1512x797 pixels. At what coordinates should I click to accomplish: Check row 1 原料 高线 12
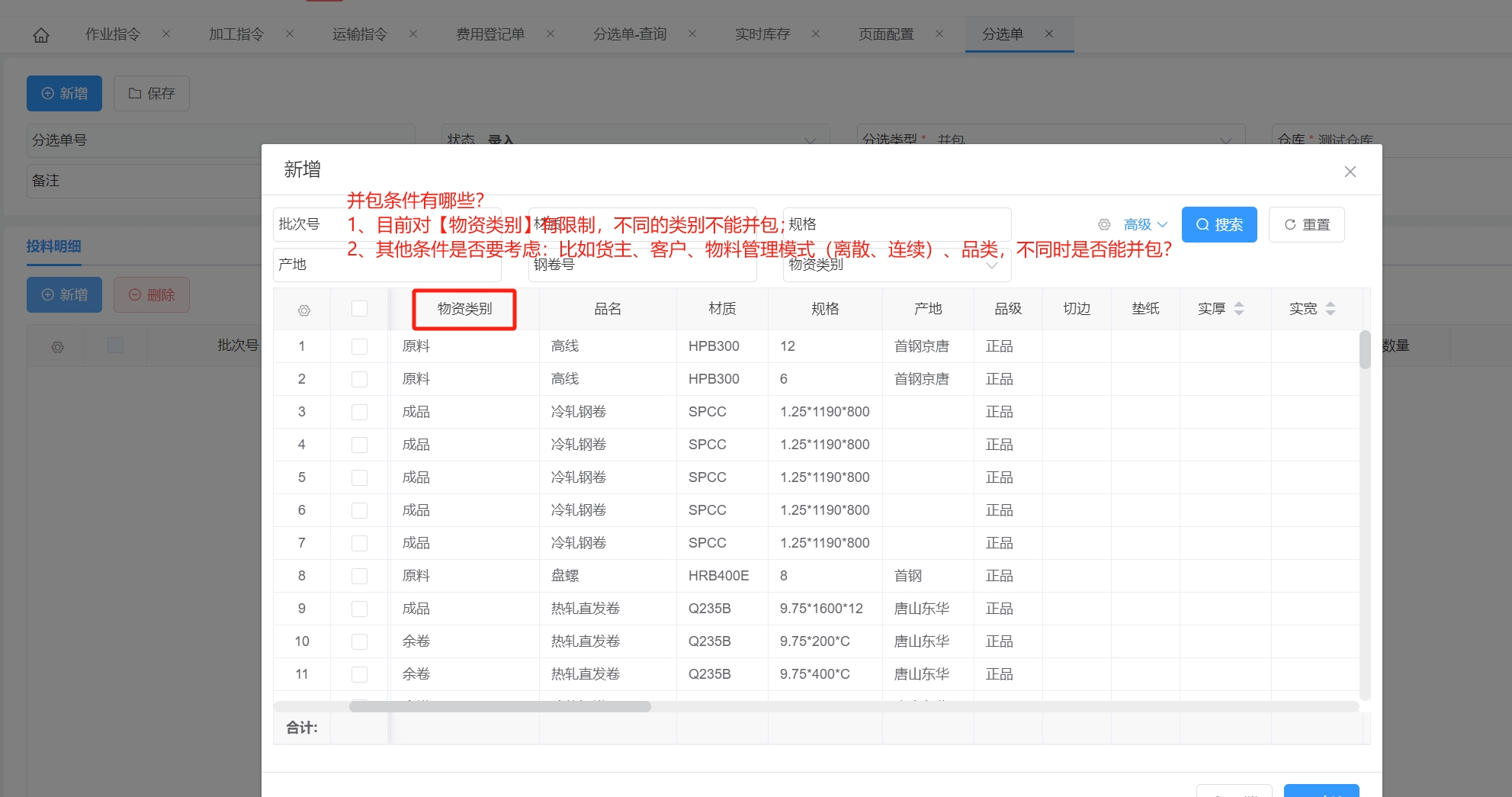click(359, 346)
